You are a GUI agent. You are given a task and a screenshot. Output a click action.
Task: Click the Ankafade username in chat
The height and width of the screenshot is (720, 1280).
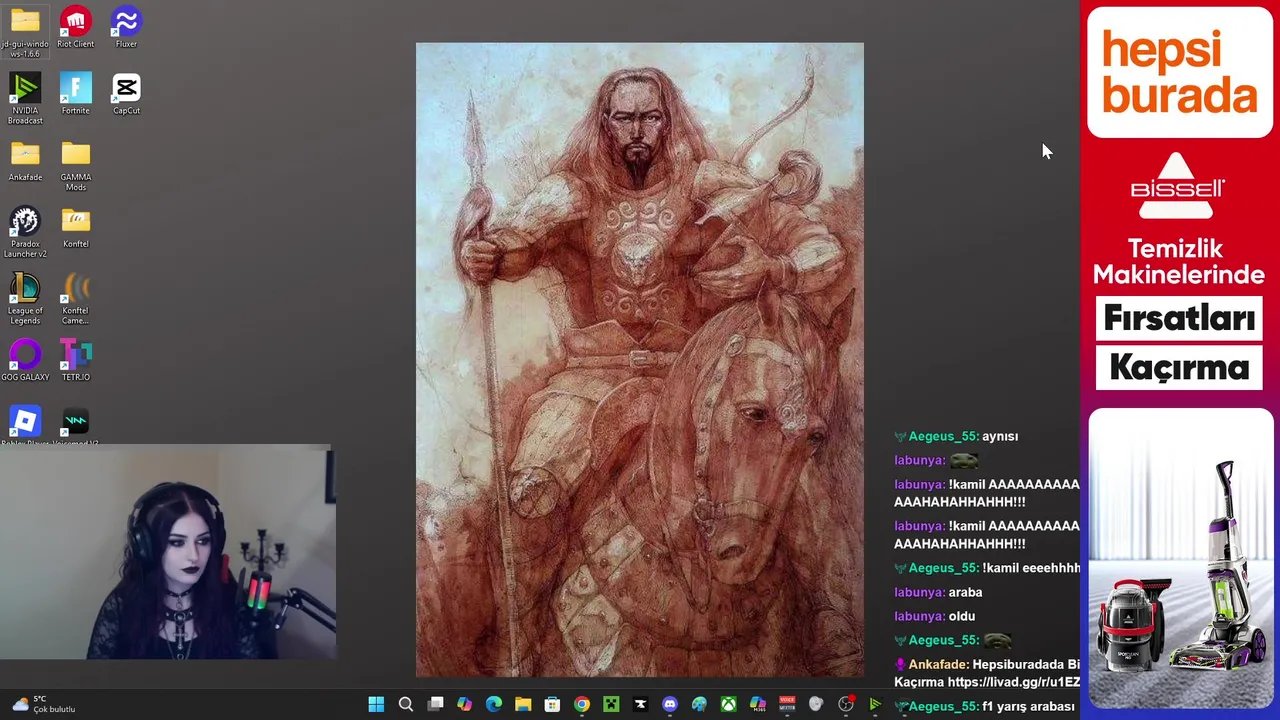937,664
